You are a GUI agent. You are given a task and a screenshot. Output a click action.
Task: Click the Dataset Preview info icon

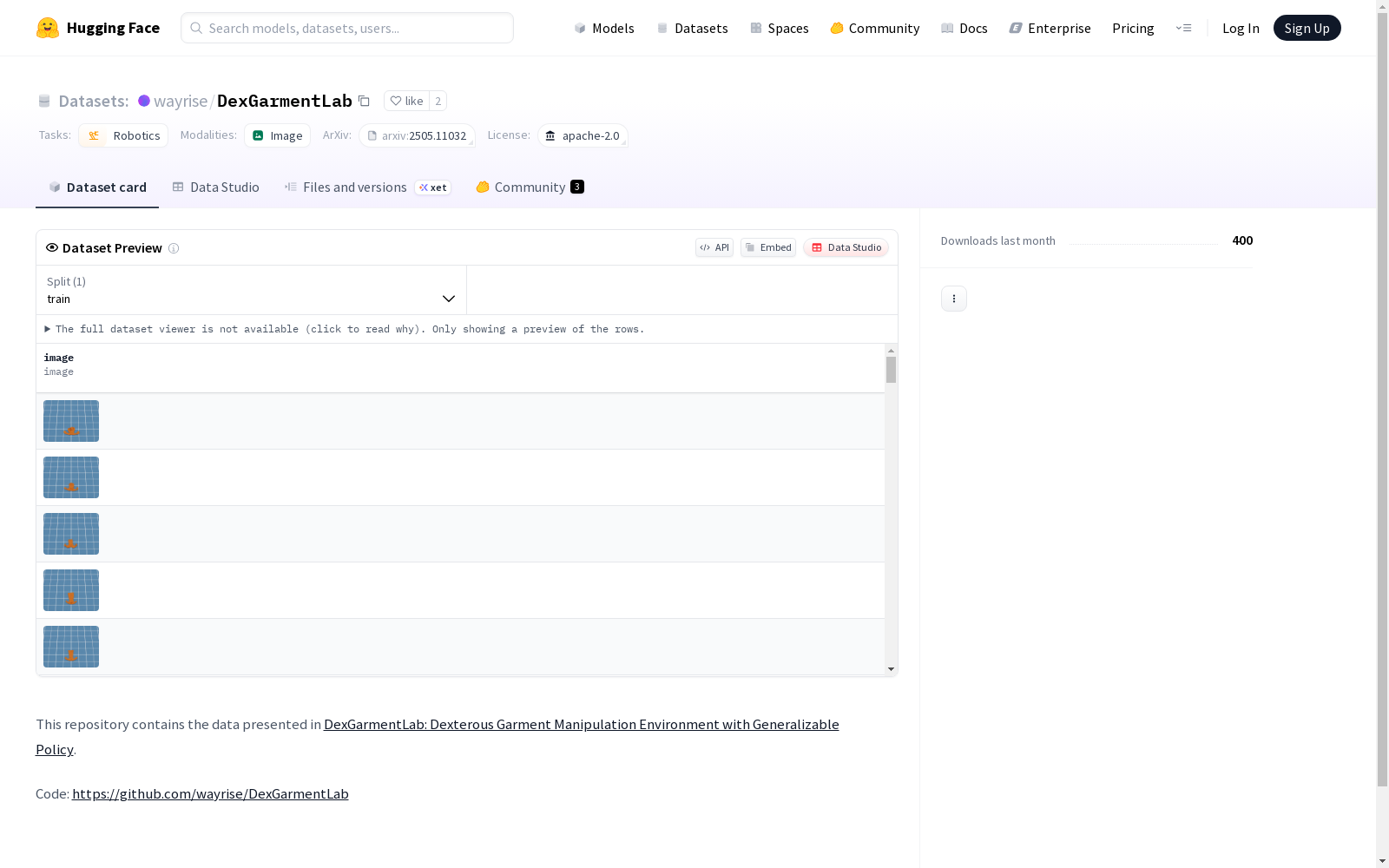click(174, 248)
